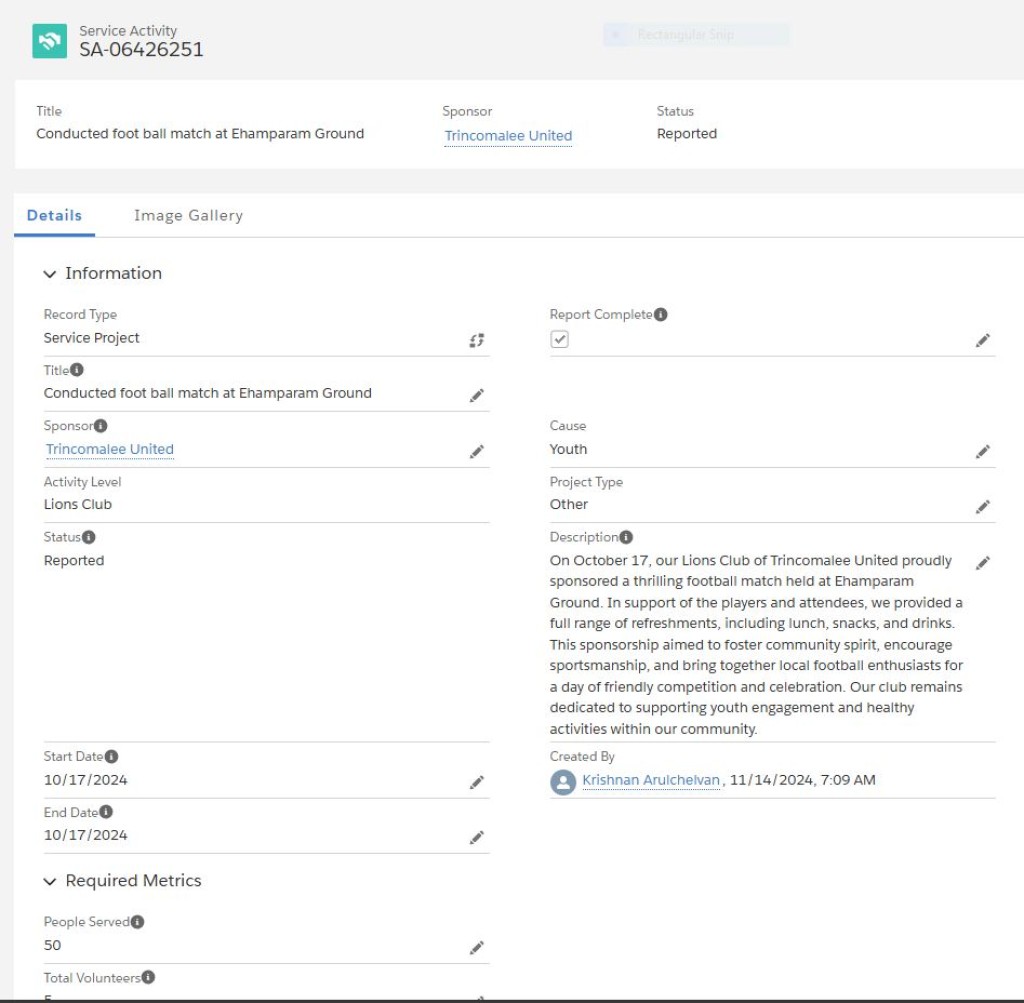The width and height of the screenshot is (1024, 1003).
Task: Click Cause value Youth
Action: pos(568,449)
